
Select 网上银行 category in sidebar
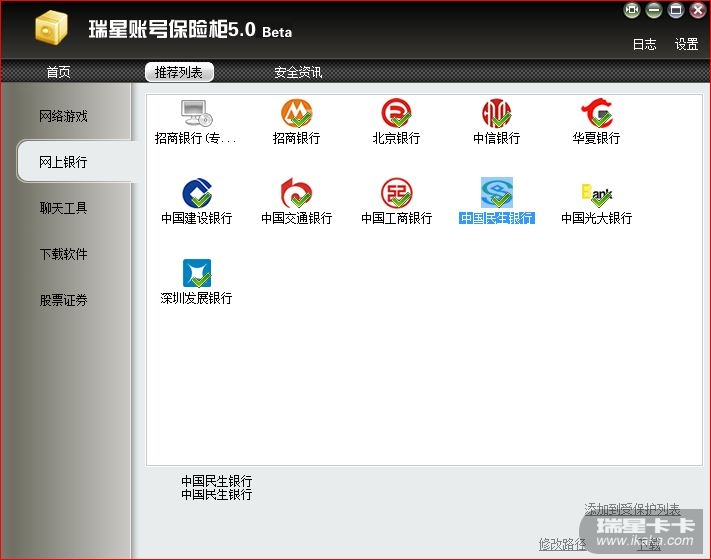click(63, 162)
